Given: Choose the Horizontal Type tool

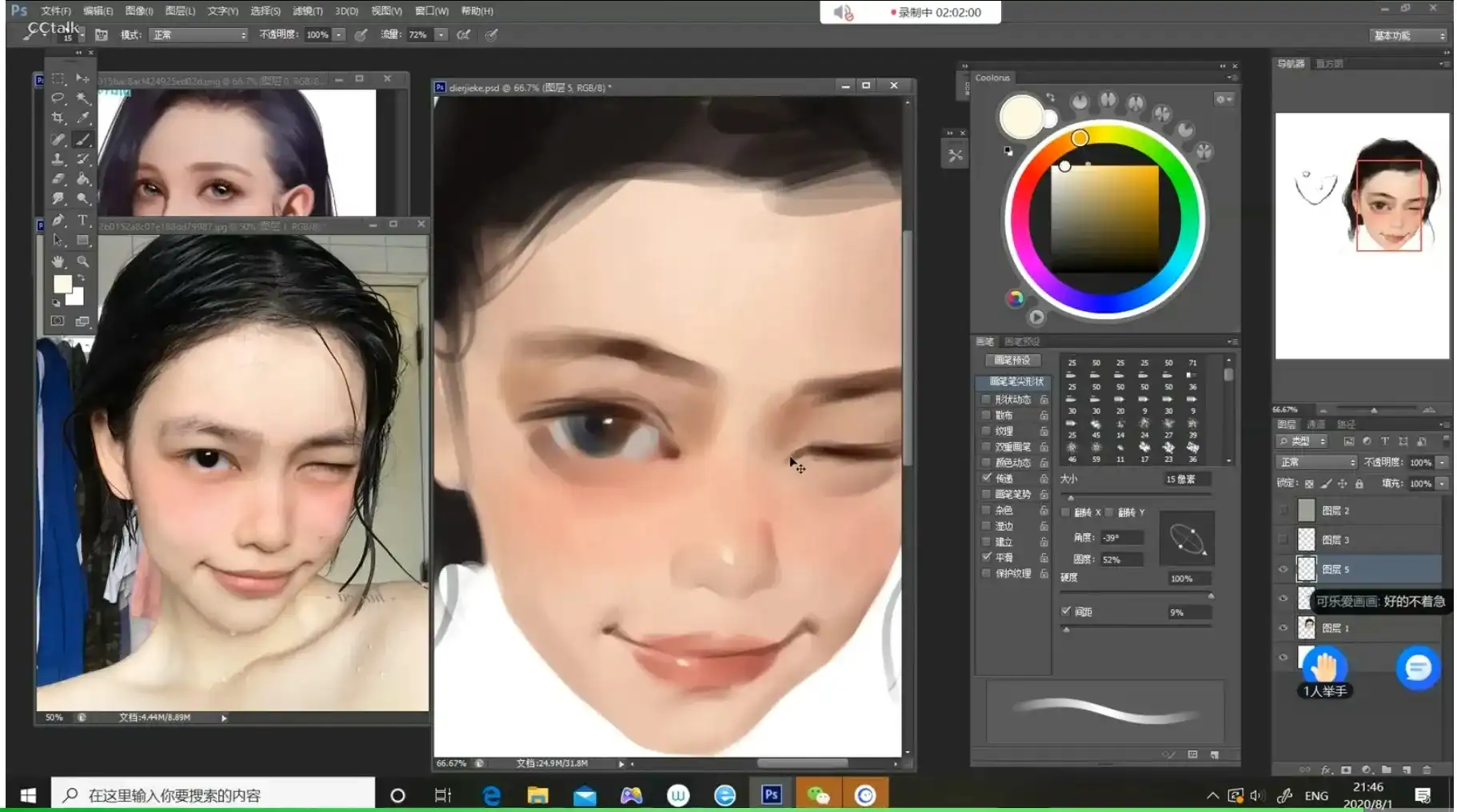Looking at the screenshot, I should 82,220.
